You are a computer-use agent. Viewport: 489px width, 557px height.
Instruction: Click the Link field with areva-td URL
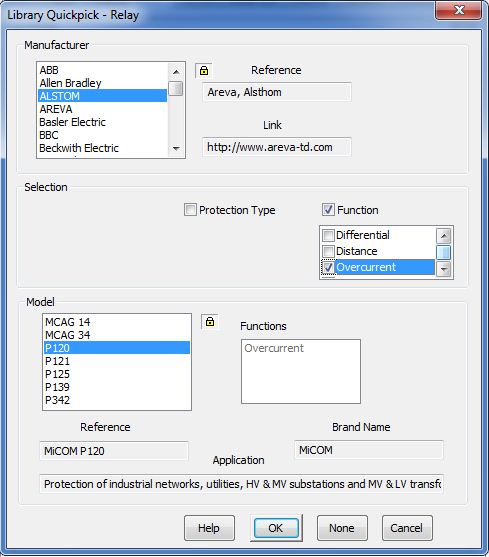click(x=277, y=147)
